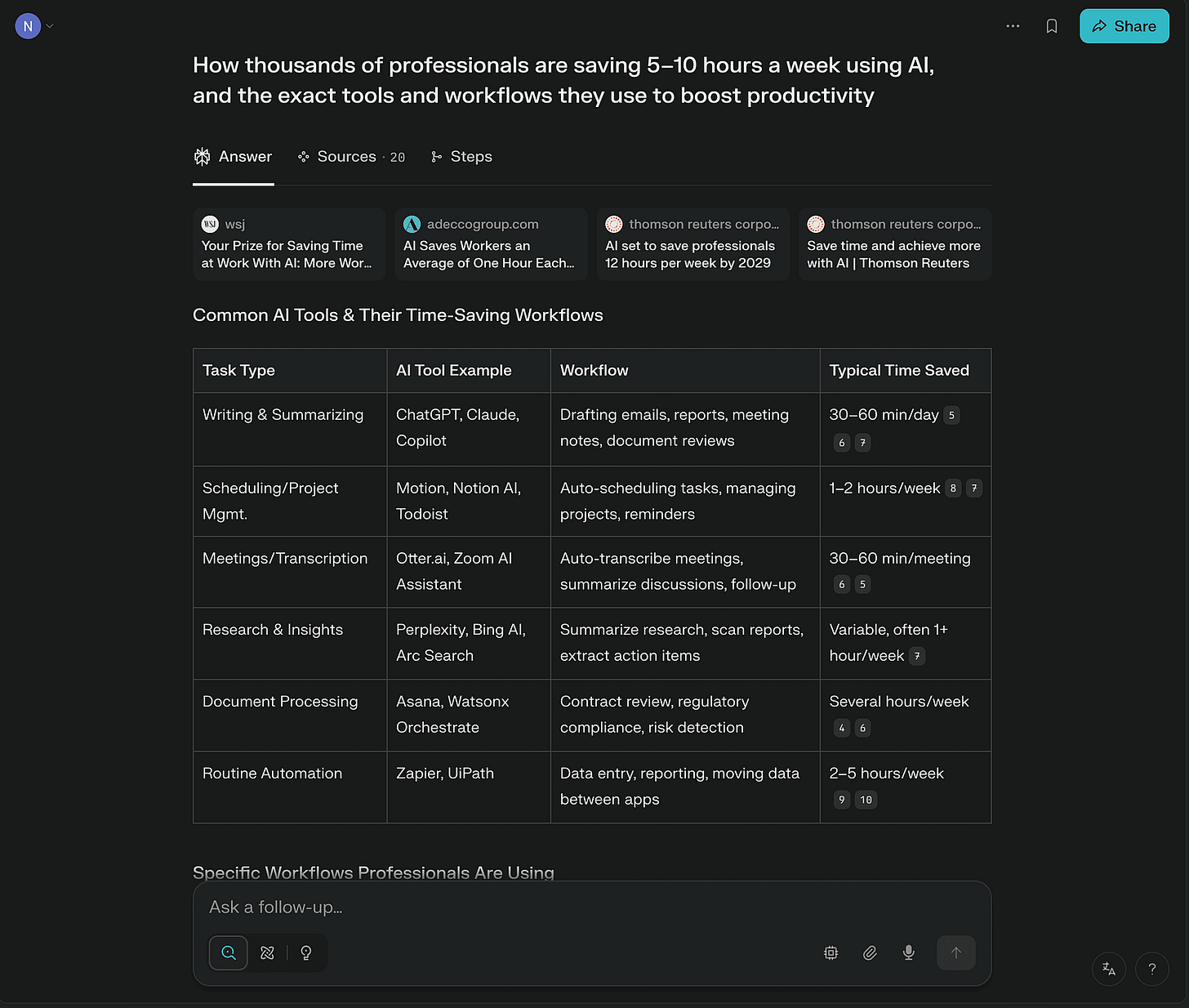The image size is (1189, 1008).
Task: Open the wsj source card
Action: 289,243
